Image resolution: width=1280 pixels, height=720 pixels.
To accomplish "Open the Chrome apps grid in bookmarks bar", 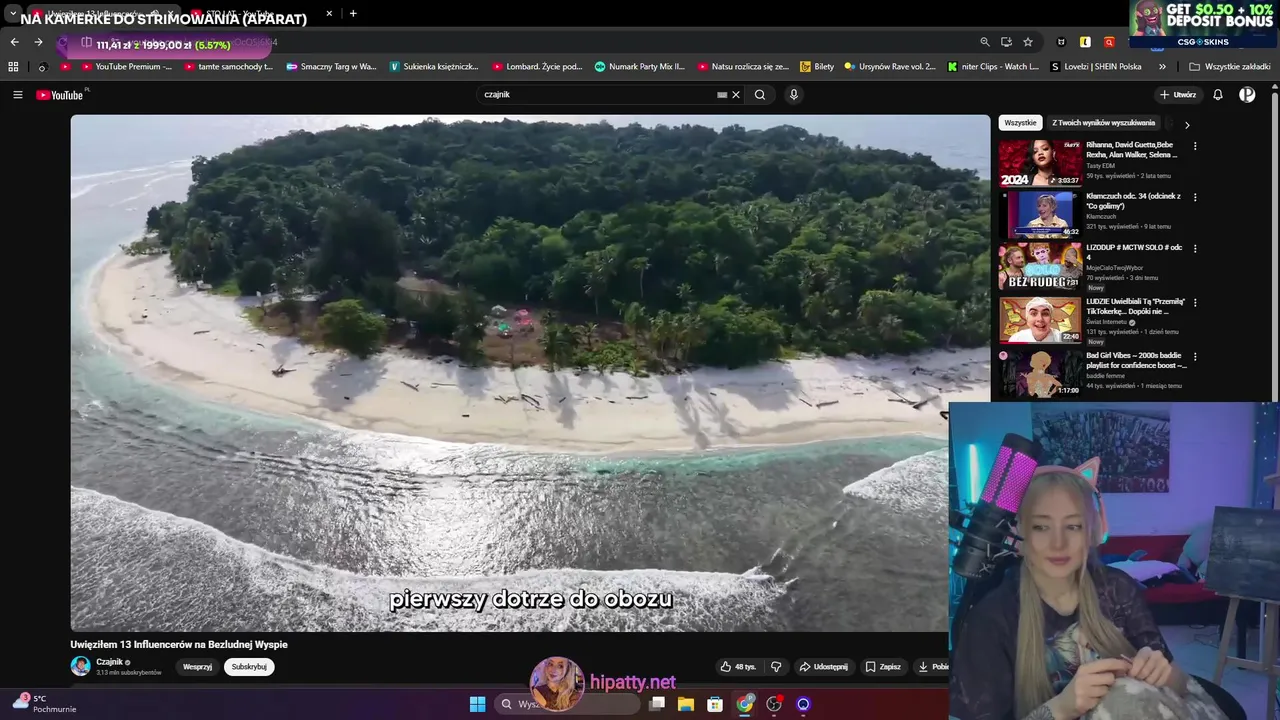I will (x=13, y=67).
